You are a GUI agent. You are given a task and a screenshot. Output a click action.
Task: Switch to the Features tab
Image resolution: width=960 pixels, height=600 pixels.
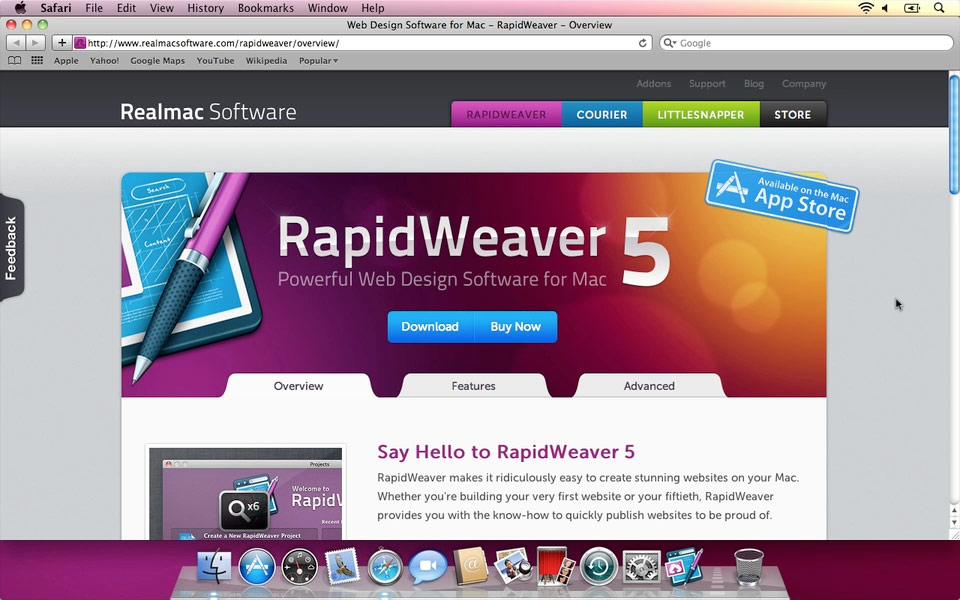tap(473, 386)
